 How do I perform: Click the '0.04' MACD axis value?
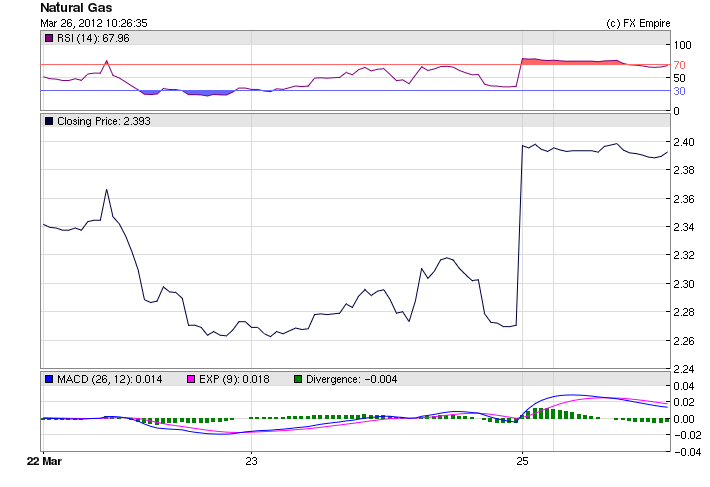684,386
